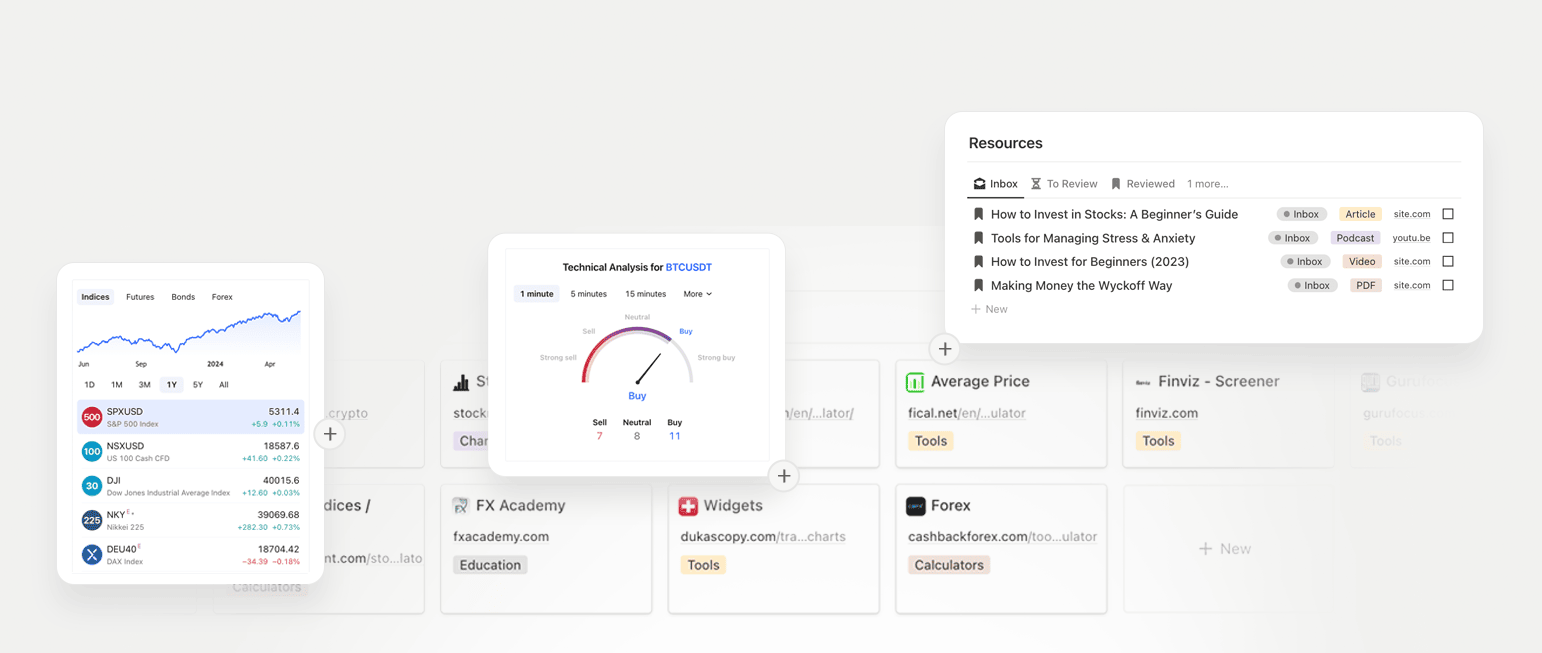Check the checkbox beside How to Invest for Beginners
Viewport: 1542px width, 653px height.
pos(1450,261)
